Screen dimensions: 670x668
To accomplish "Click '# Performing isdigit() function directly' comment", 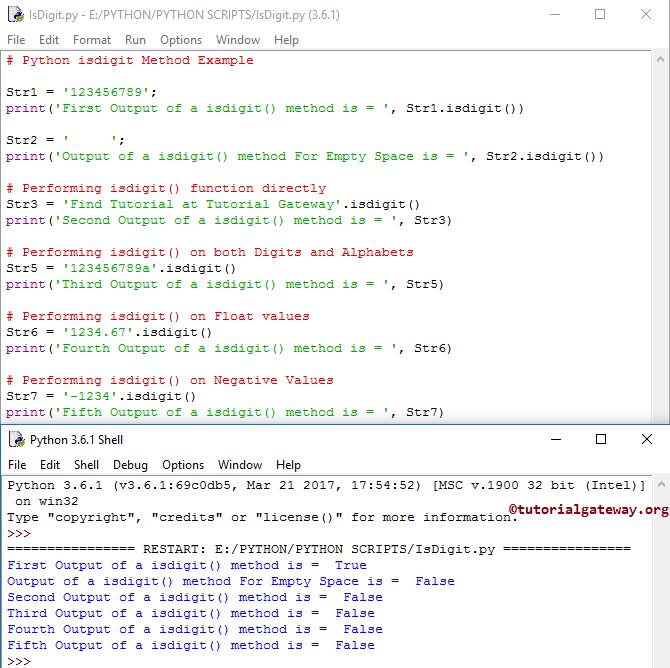I will coord(166,188).
